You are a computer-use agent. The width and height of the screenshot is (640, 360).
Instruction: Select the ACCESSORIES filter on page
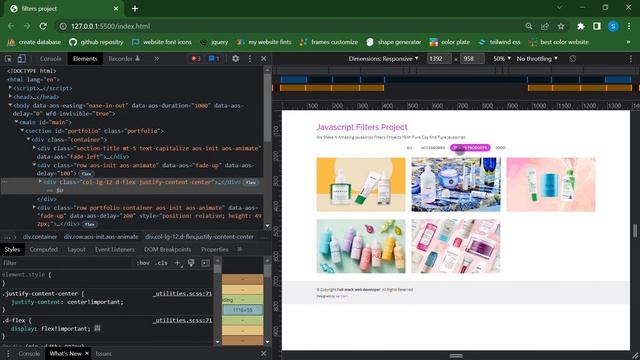coord(433,148)
